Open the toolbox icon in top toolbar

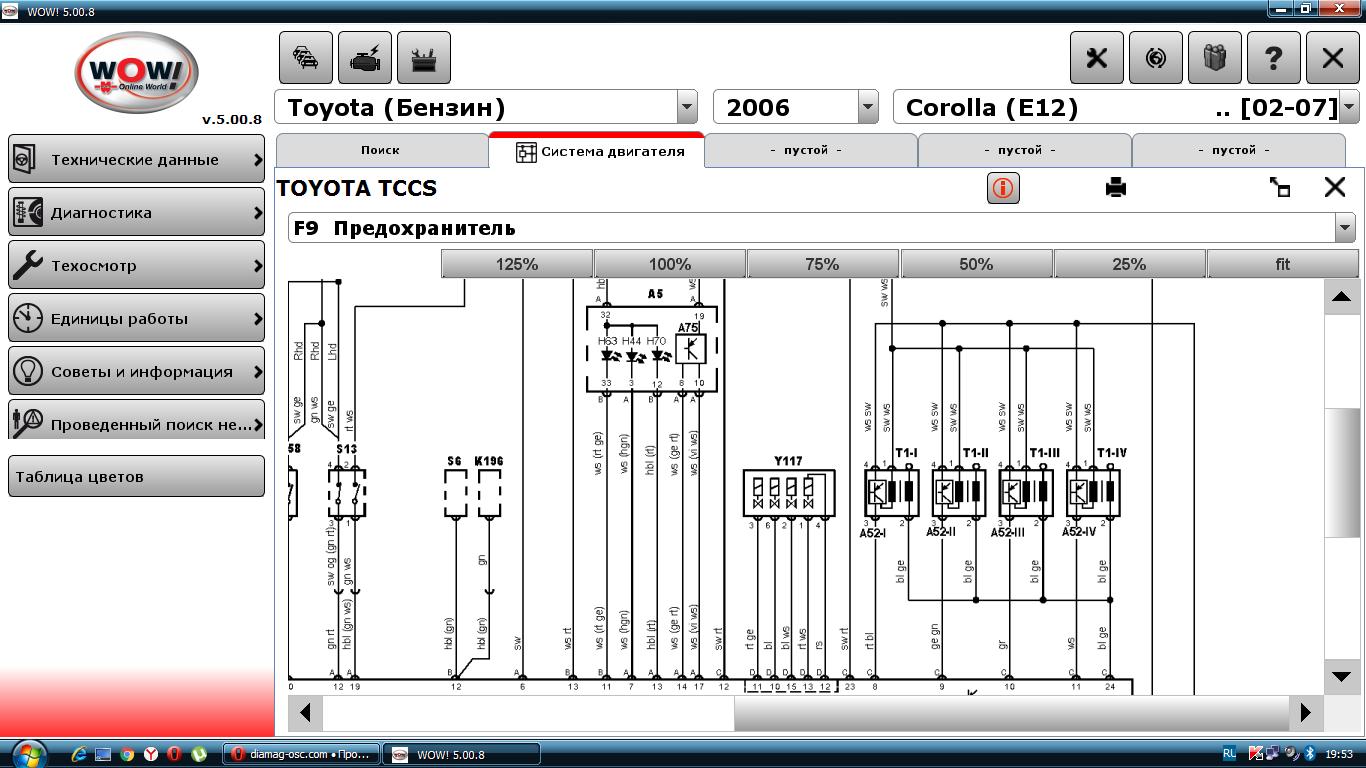point(424,58)
